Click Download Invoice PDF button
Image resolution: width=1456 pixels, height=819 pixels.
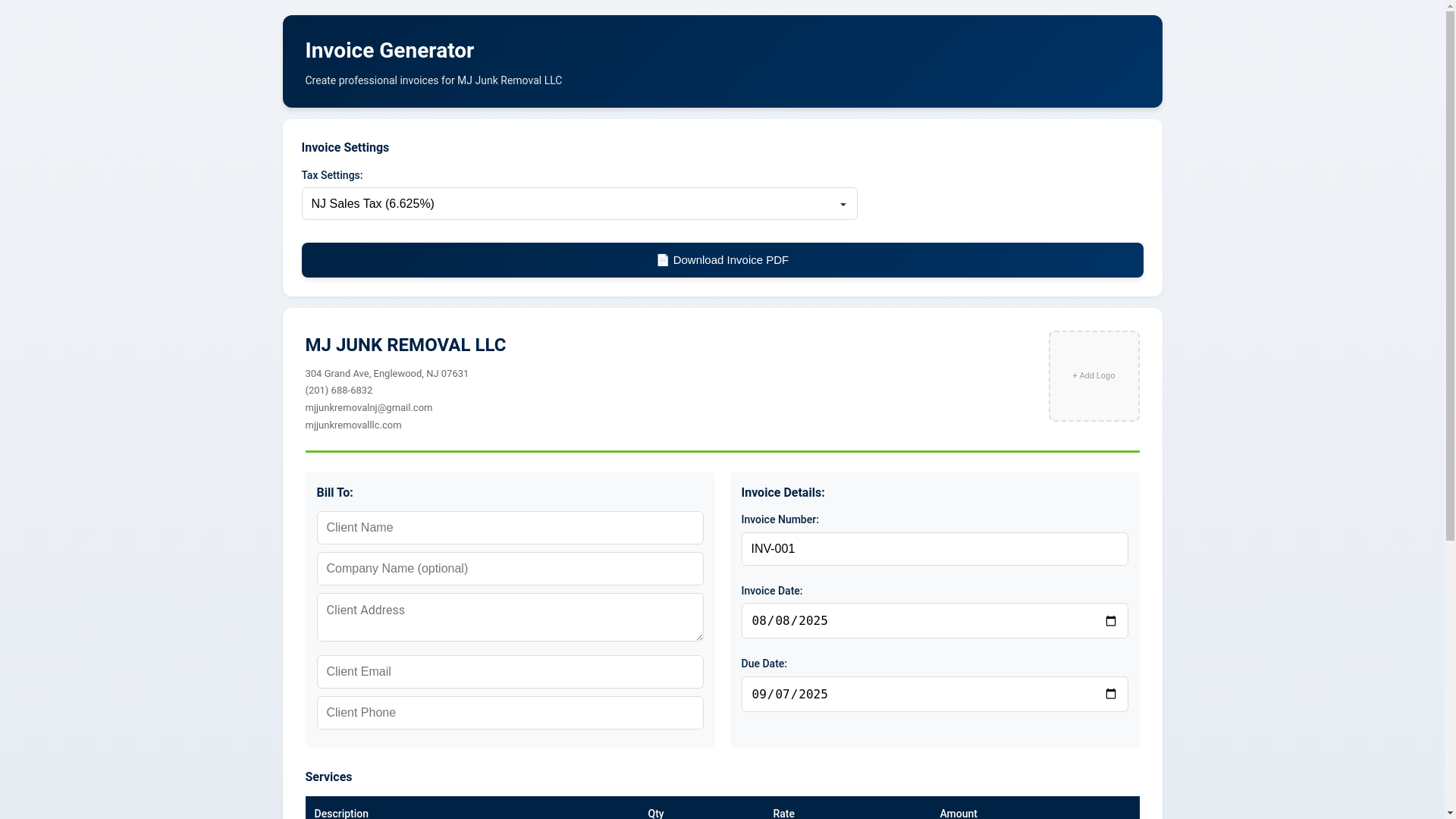(722, 260)
